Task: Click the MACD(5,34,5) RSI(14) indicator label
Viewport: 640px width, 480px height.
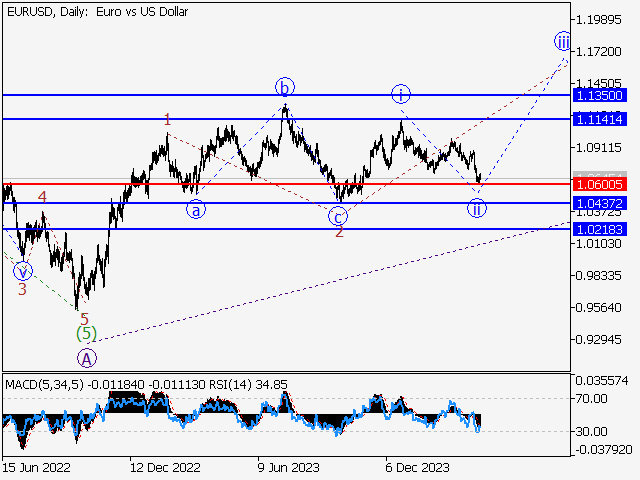Action: [146, 384]
